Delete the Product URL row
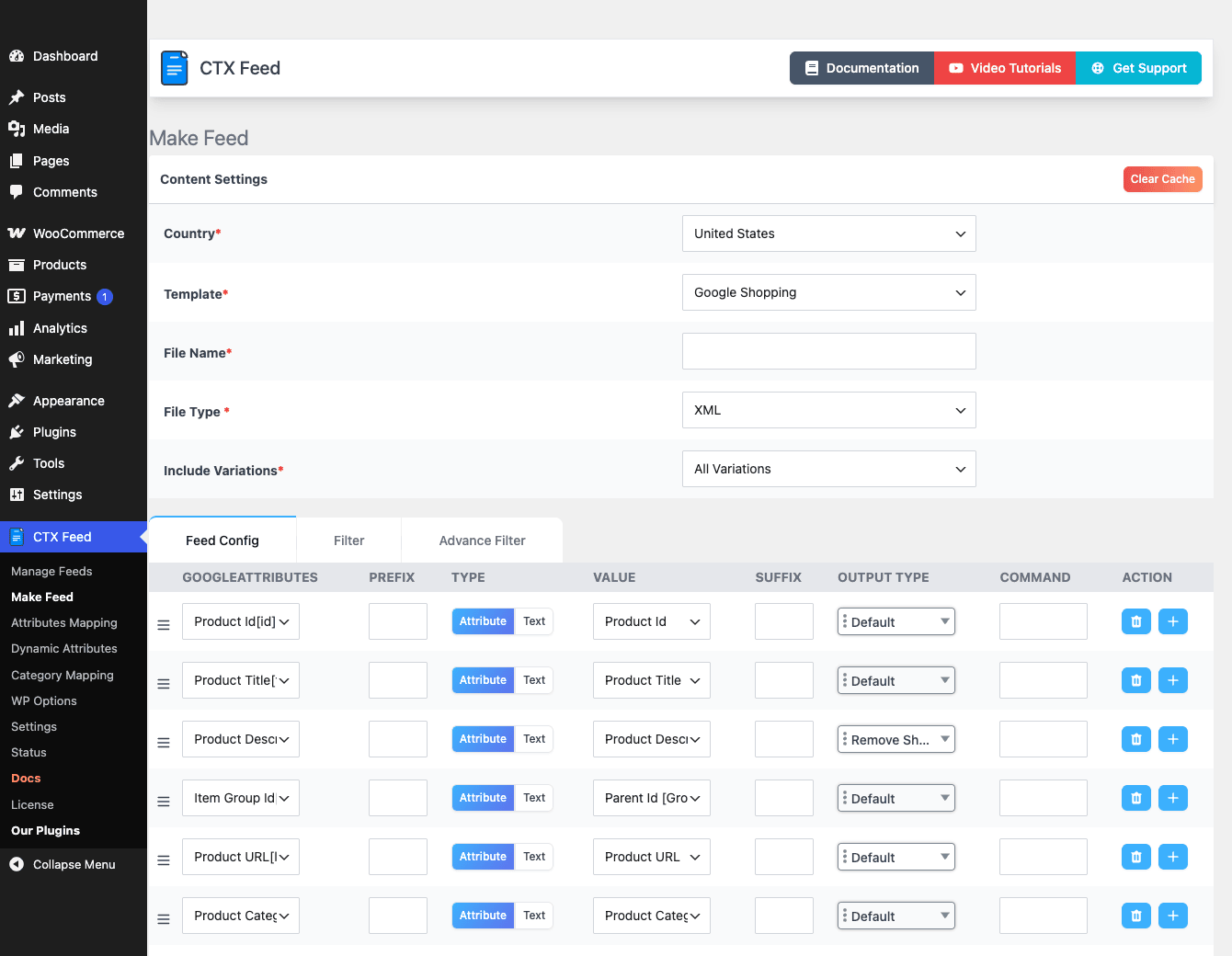The height and width of the screenshot is (956, 1232). [1136, 857]
